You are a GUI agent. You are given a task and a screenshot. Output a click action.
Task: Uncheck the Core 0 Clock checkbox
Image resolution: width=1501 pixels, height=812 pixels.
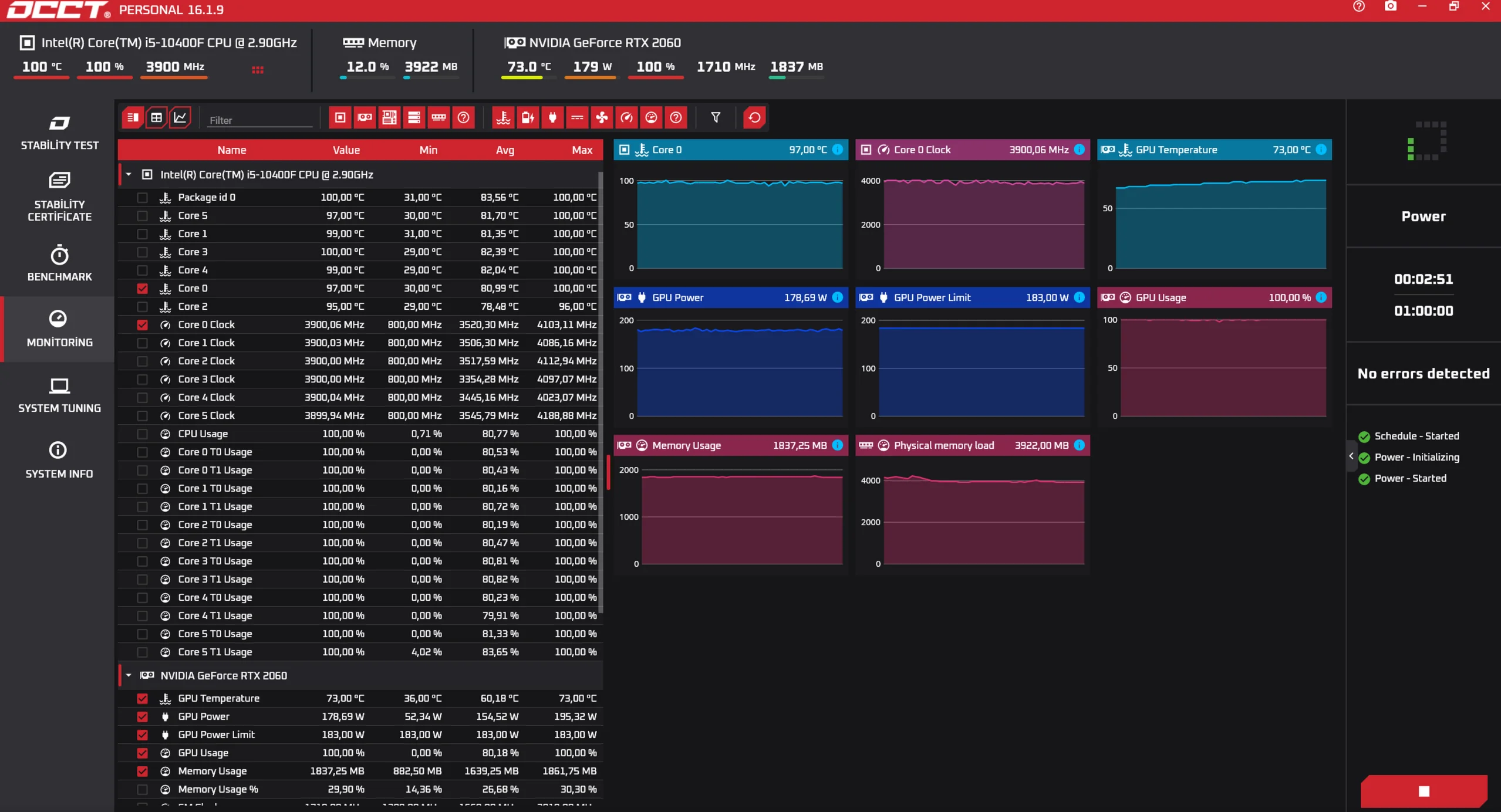point(142,325)
